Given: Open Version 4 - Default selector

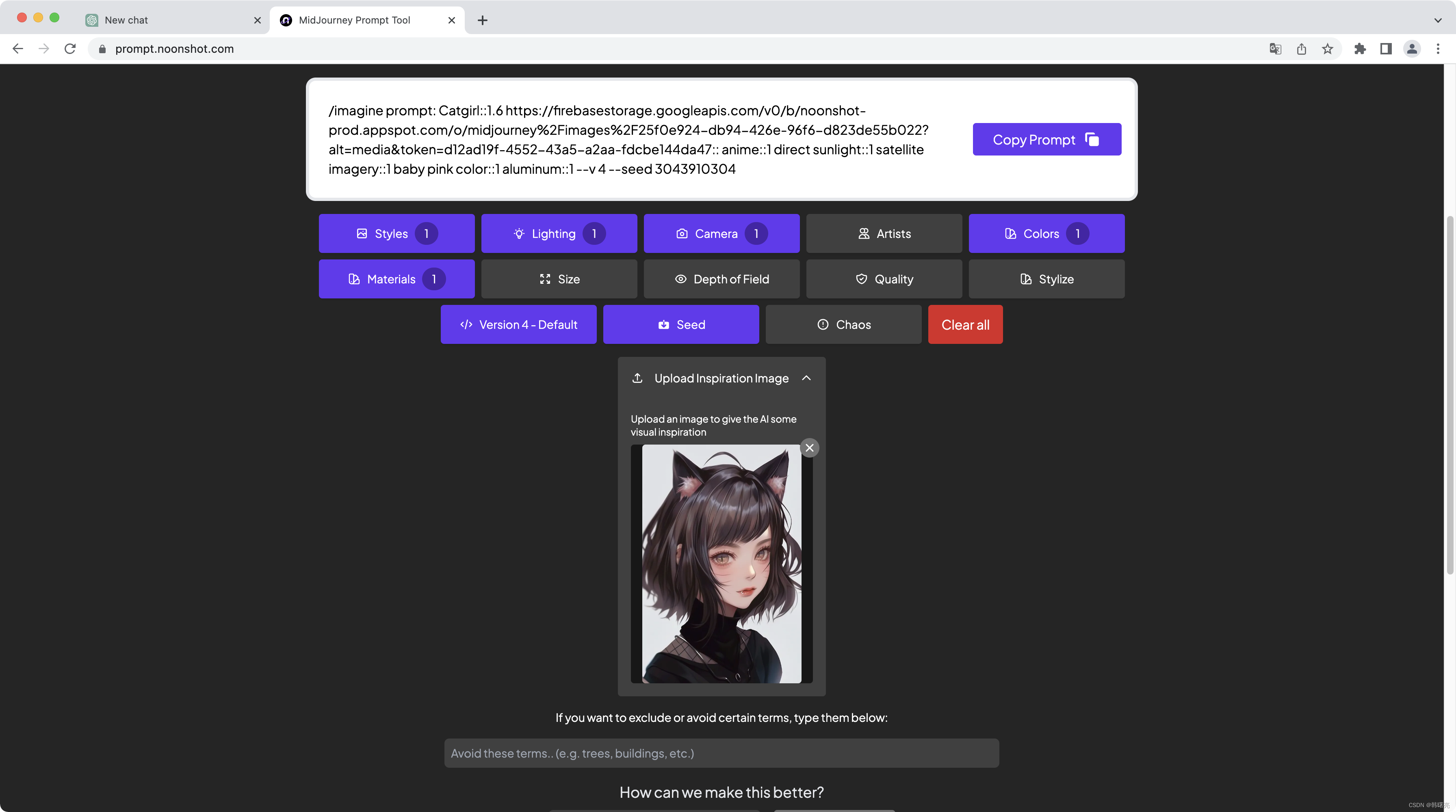Looking at the screenshot, I should tap(518, 325).
